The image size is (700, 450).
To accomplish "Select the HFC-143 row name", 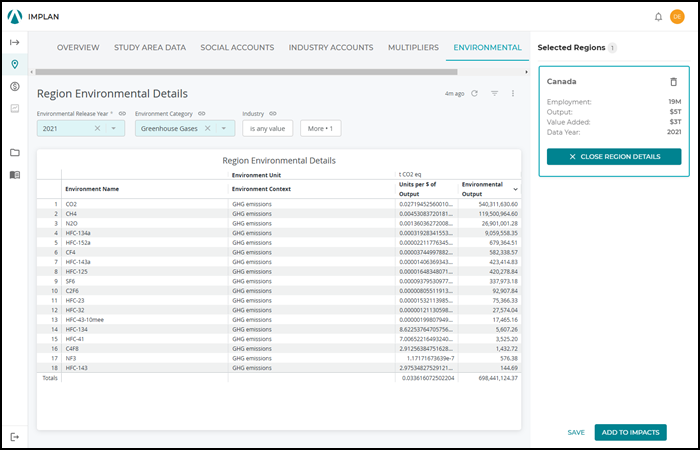I will pos(76,368).
